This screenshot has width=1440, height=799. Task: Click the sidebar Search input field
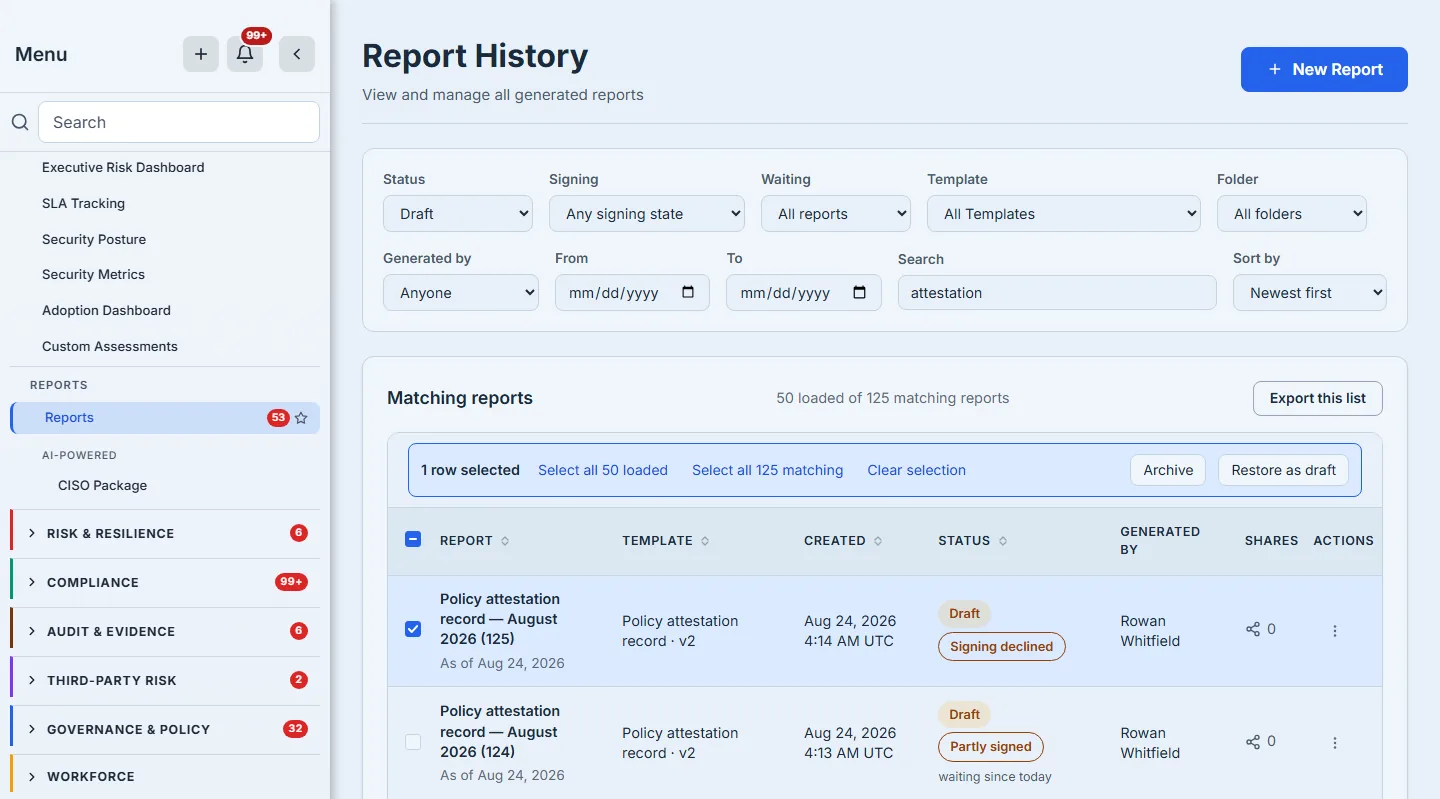point(179,122)
